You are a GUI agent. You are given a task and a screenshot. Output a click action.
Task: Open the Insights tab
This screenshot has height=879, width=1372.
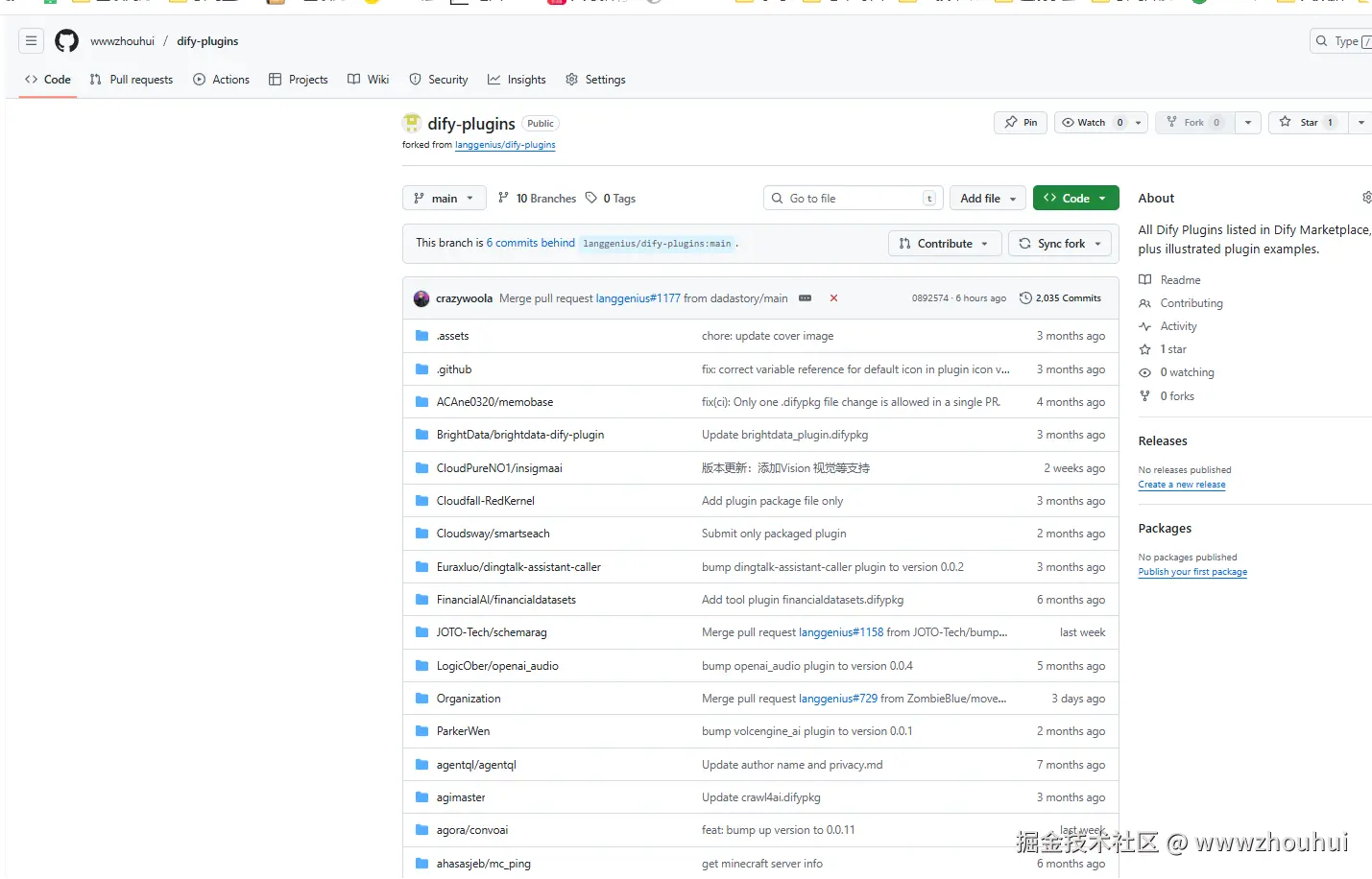pyautogui.click(x=517, y=80)
